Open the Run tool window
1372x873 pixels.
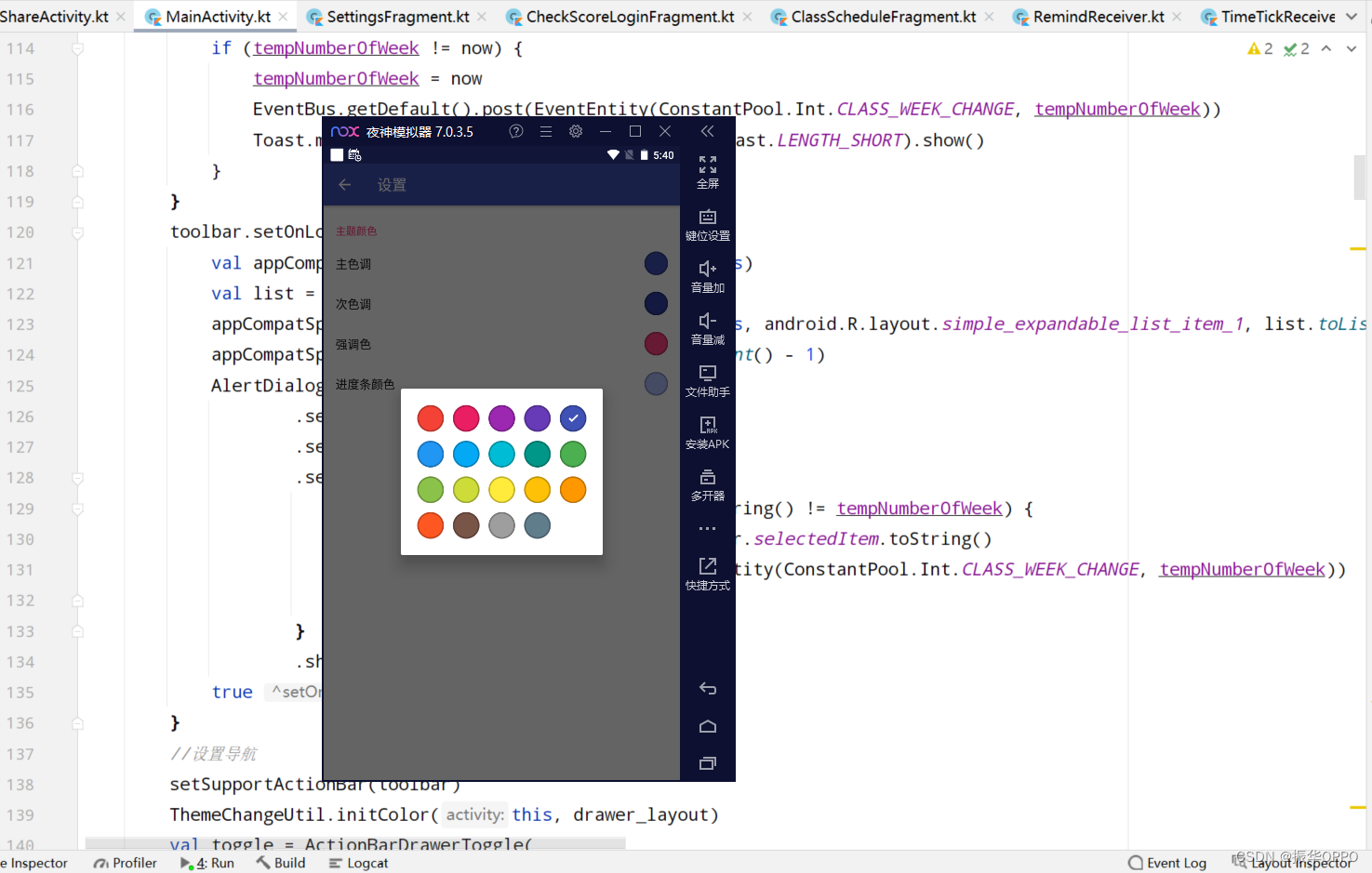[207, 863]
